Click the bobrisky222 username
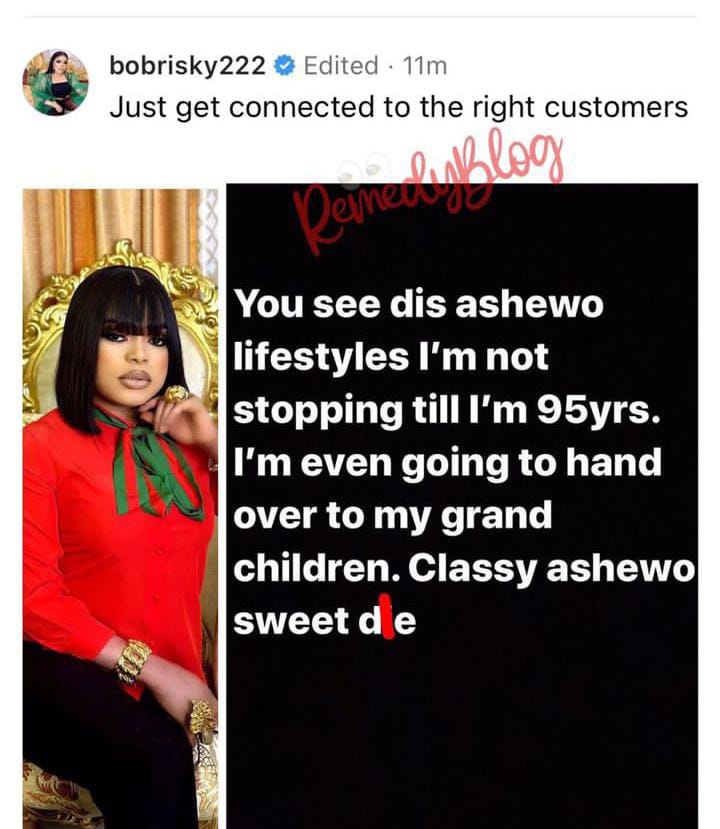 point(187,66)
